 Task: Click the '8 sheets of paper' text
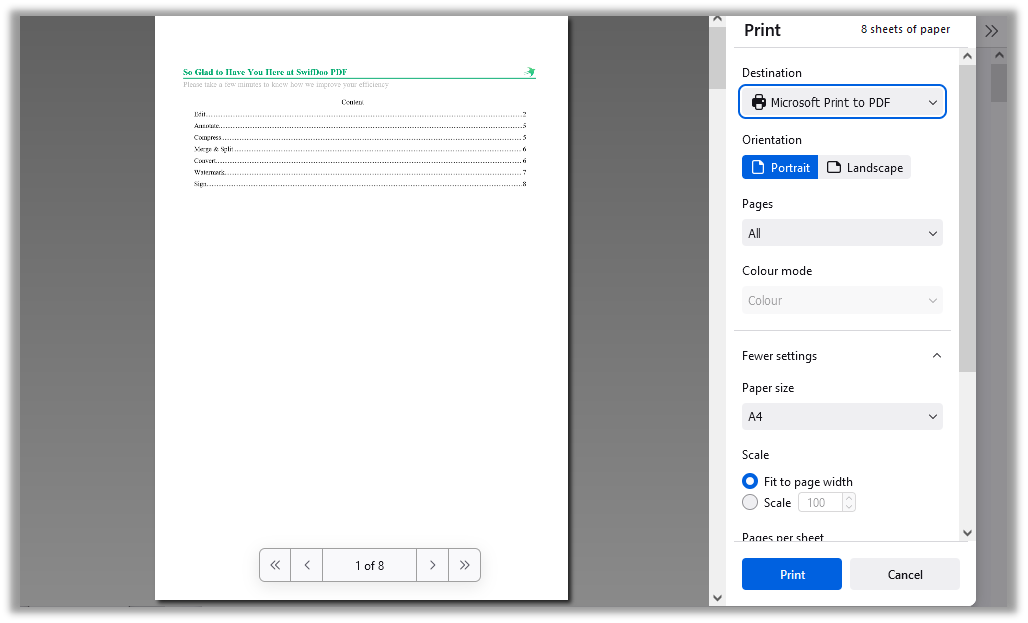point(905,29)
